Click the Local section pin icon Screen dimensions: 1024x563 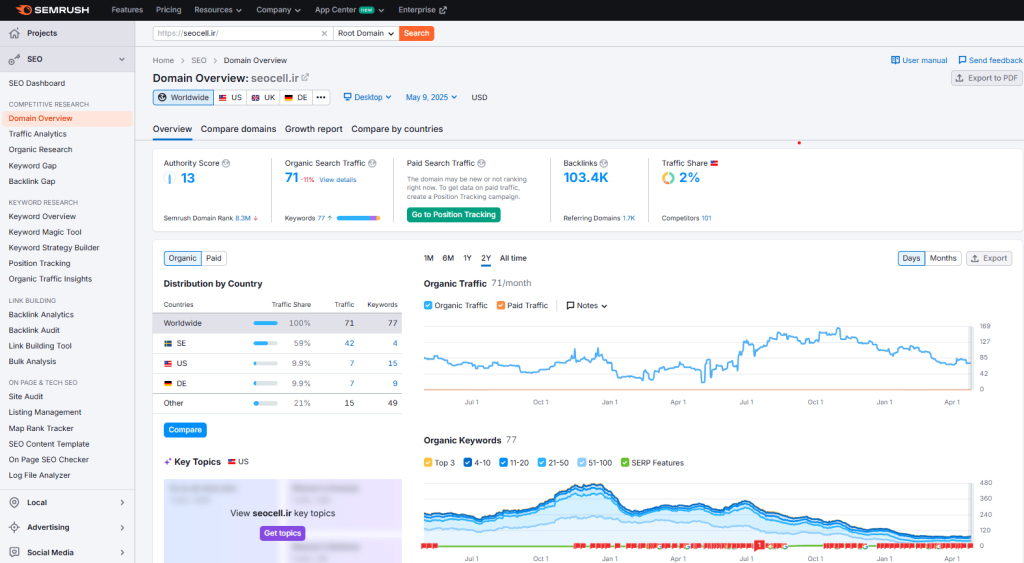[14, 502]
